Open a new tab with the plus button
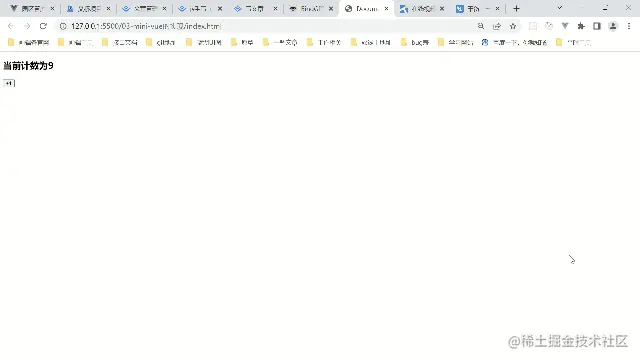The image size is (640, 360). point(516,9)
